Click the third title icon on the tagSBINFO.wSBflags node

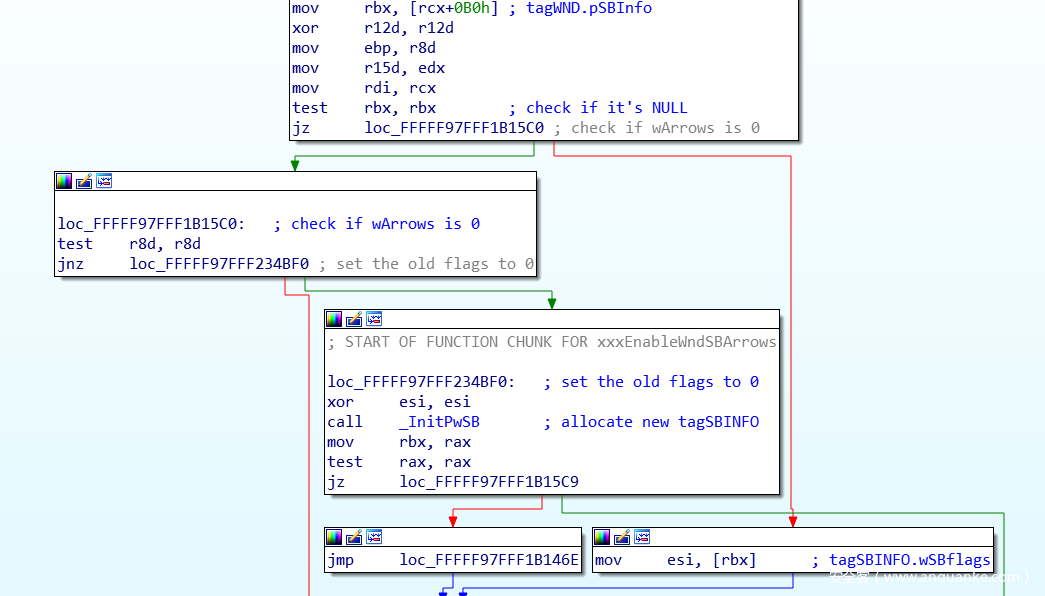[642, 537]
